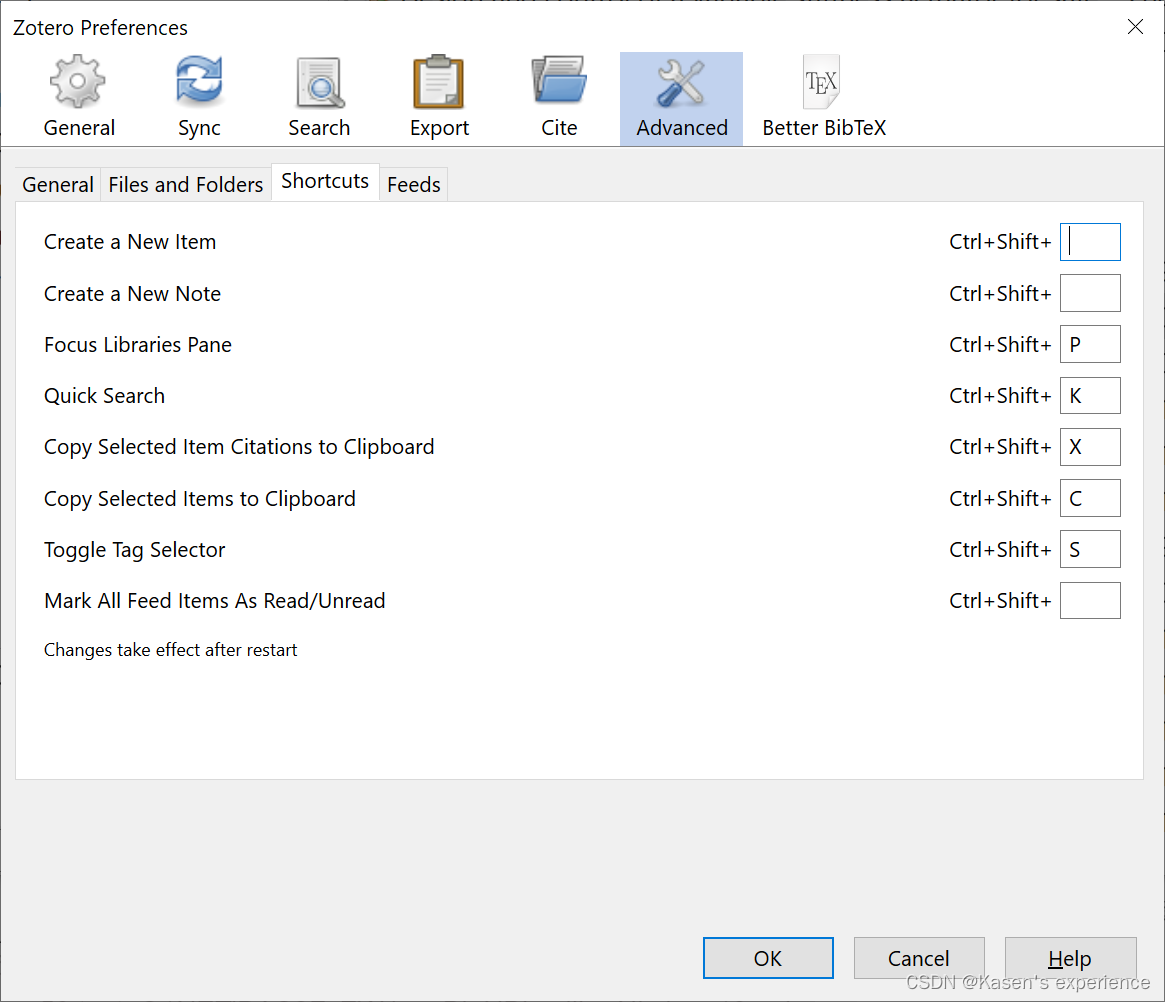Confirm changes with the OK button
The width and height of the screenshot is (1165, 1002).
pyautogui.click(x=768, y=958)
